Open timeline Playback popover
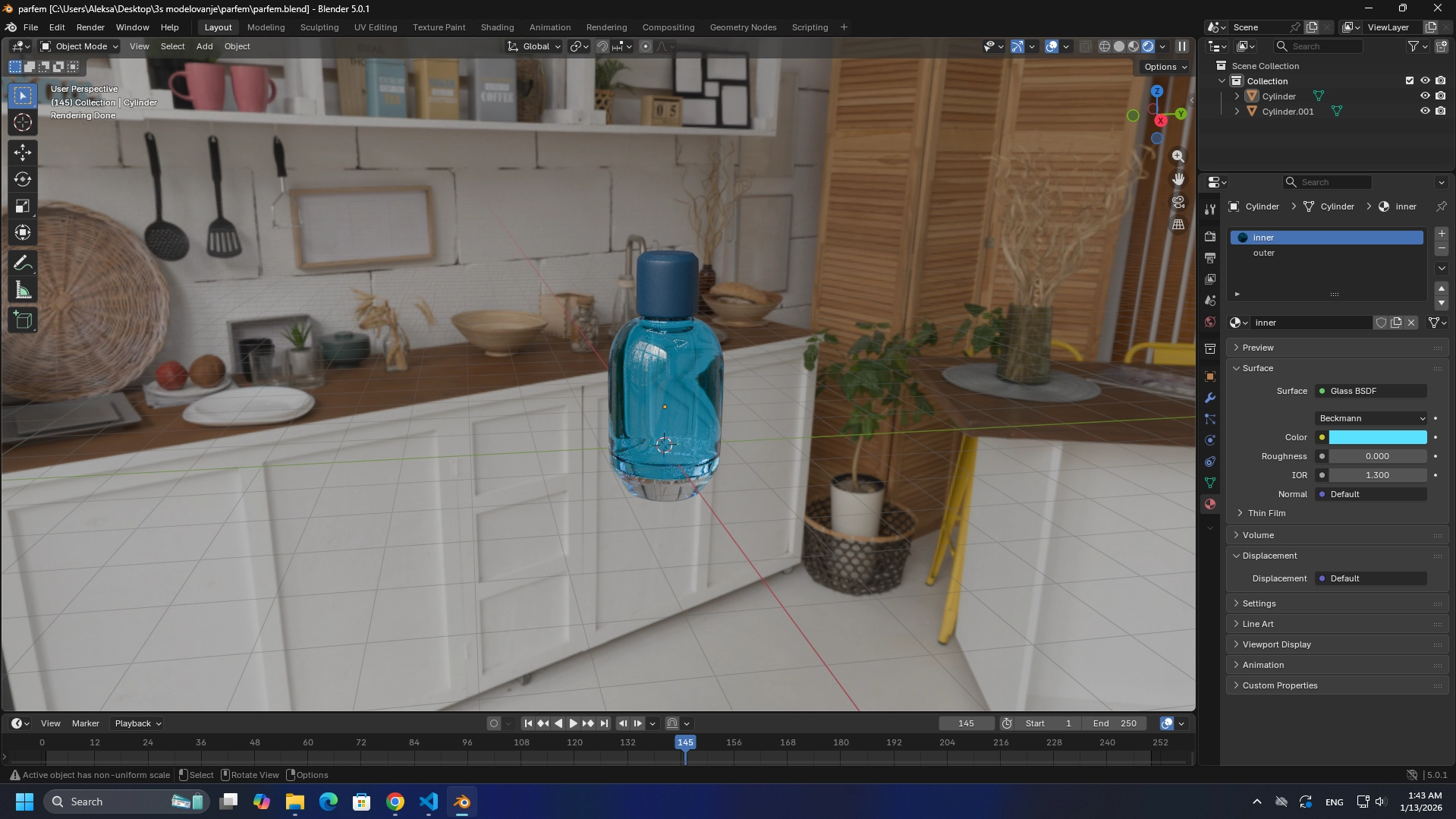The image size is (1456, 819). pos(137,723)
